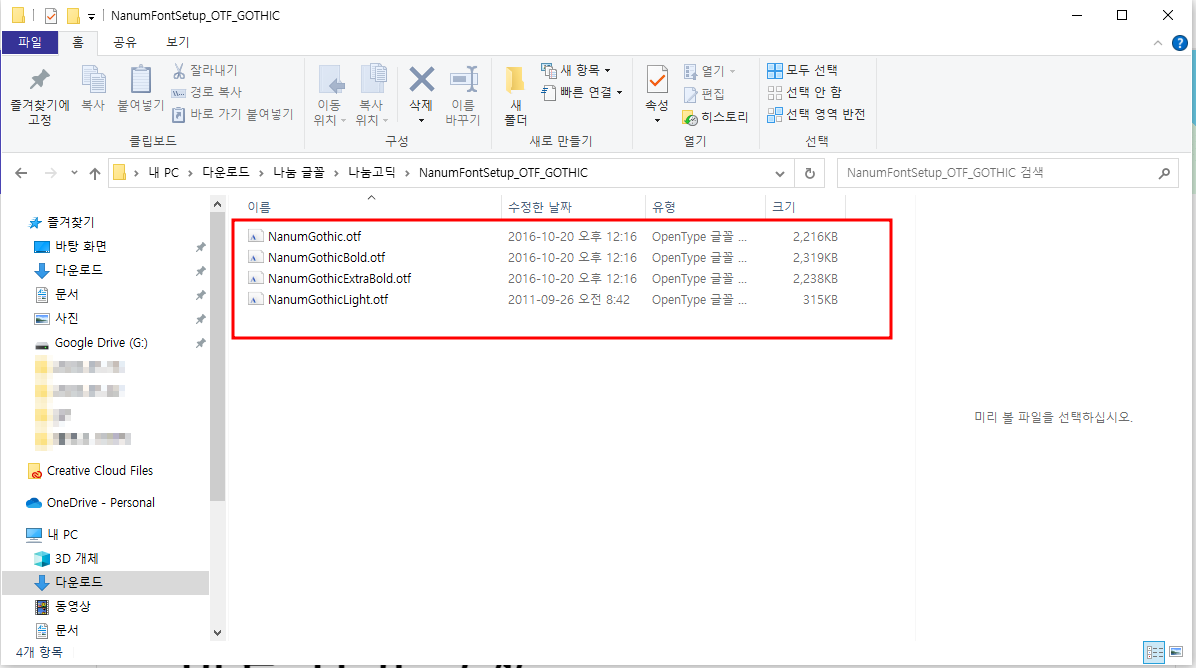The height and width of the screenshot is (668, 1196).
Task: Collapse the ribbon with the chevron
Action: 1158,43
